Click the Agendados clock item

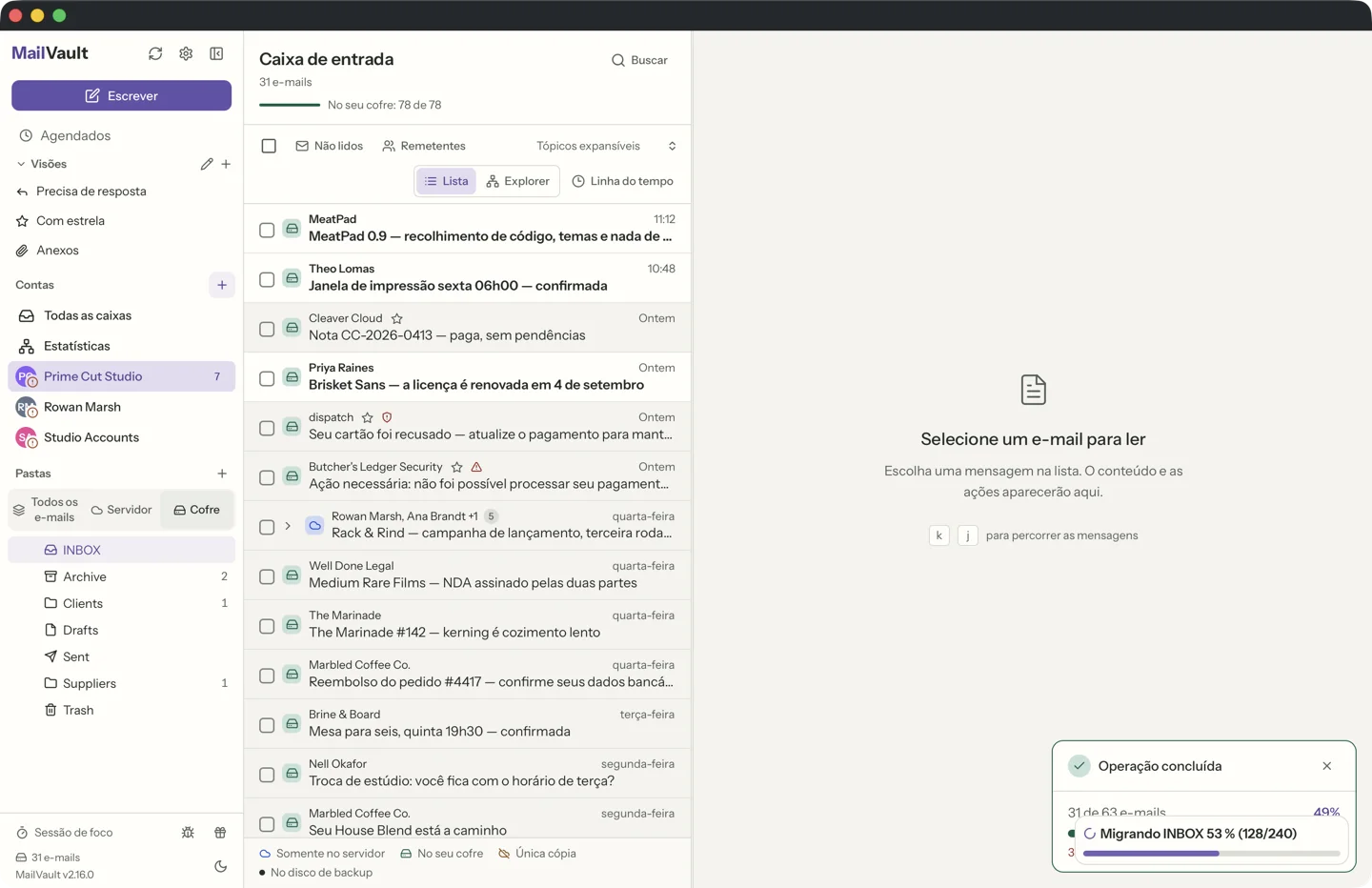pyautogui.click(x=121, y=135)
